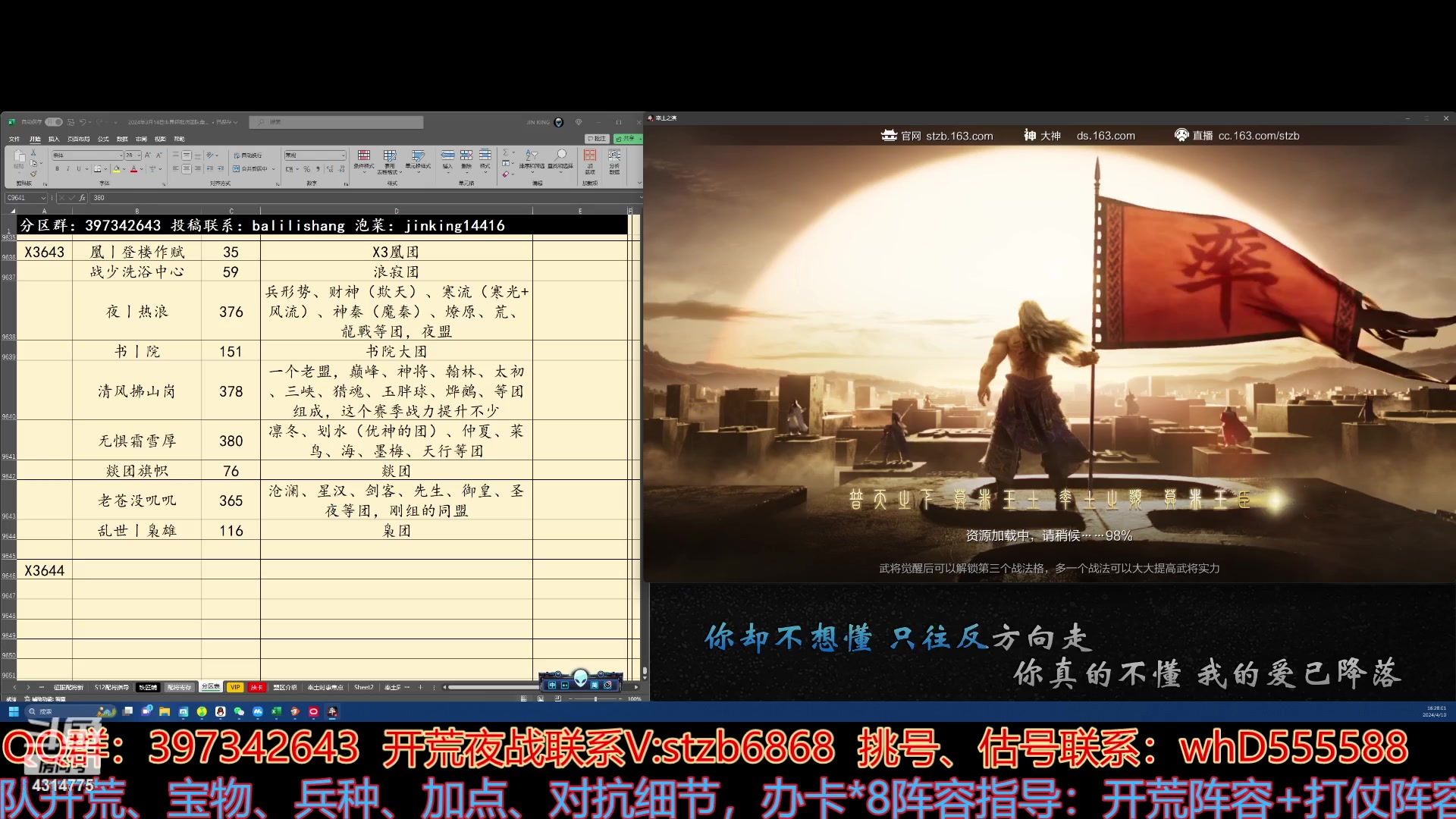Click the add new sheet plus button
1456x819 pixels.
coord(420,687)
